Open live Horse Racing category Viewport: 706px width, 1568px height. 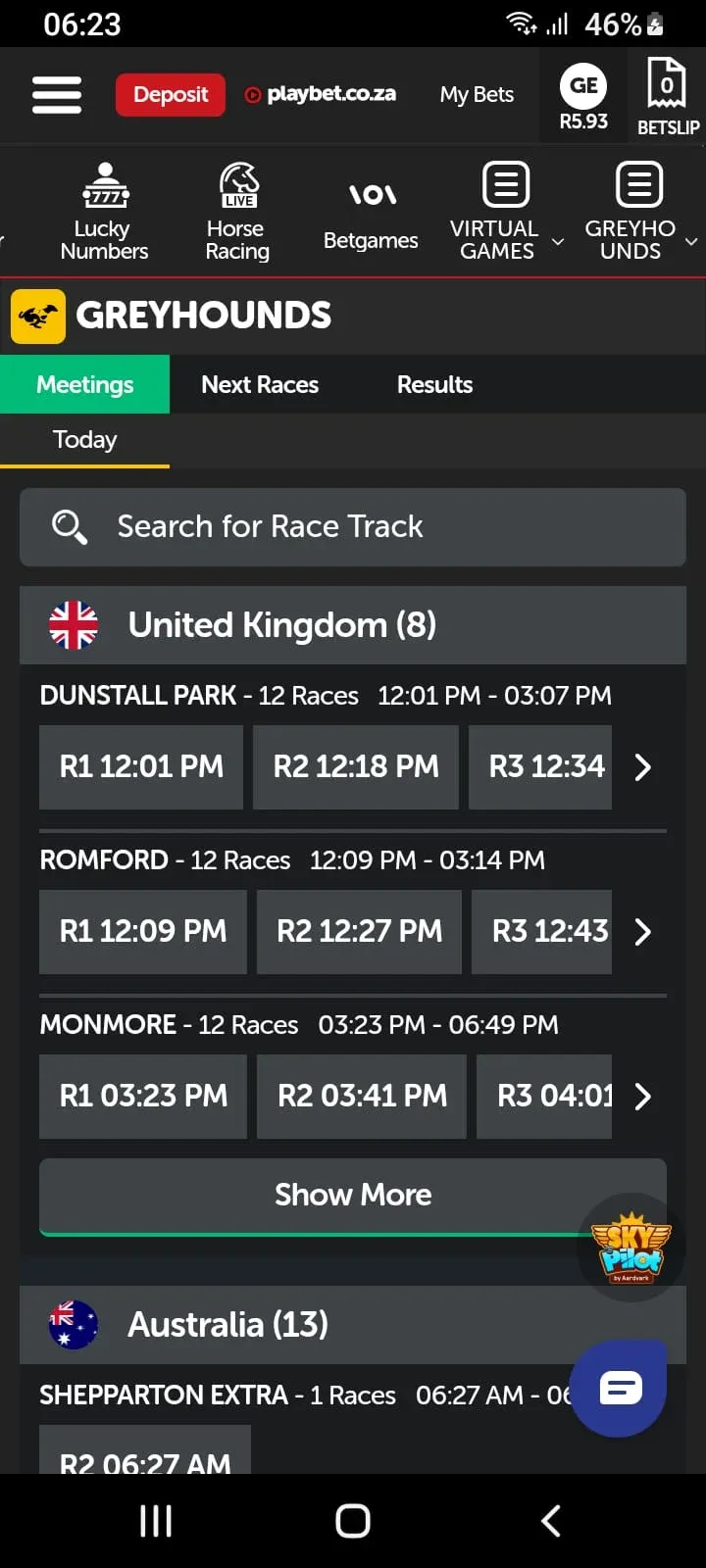point(236,211)
